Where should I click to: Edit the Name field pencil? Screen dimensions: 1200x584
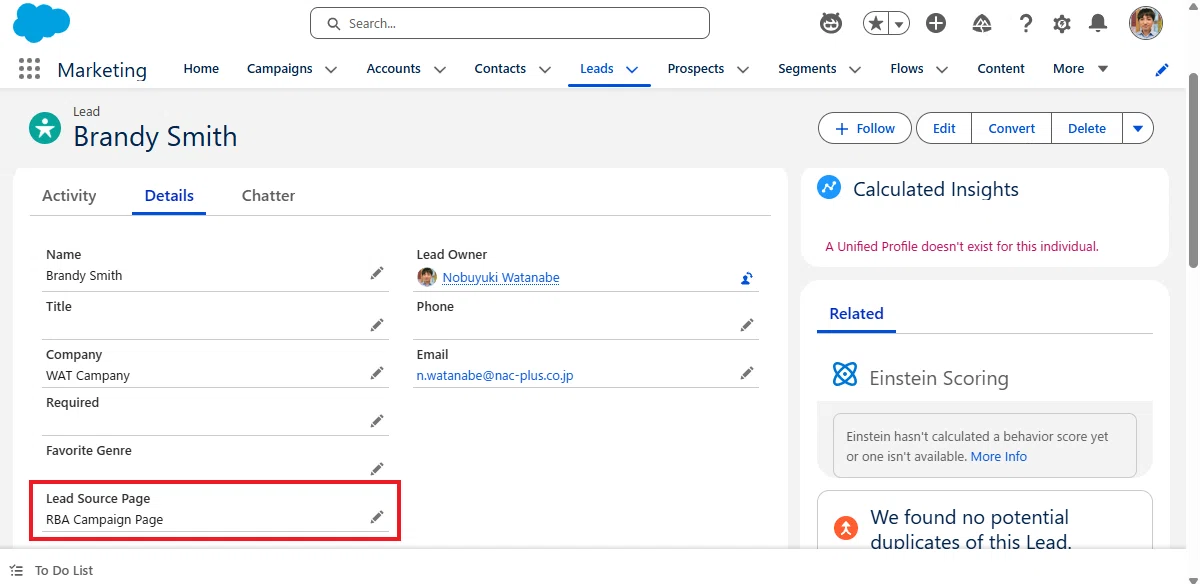[377, 272]
